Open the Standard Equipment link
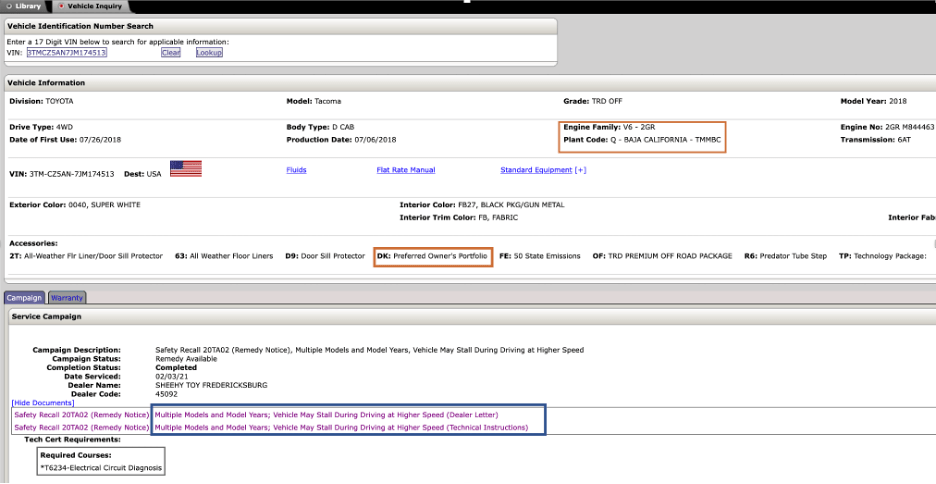The width and height of the screenshot is (936, 484). tap(536, 170)
